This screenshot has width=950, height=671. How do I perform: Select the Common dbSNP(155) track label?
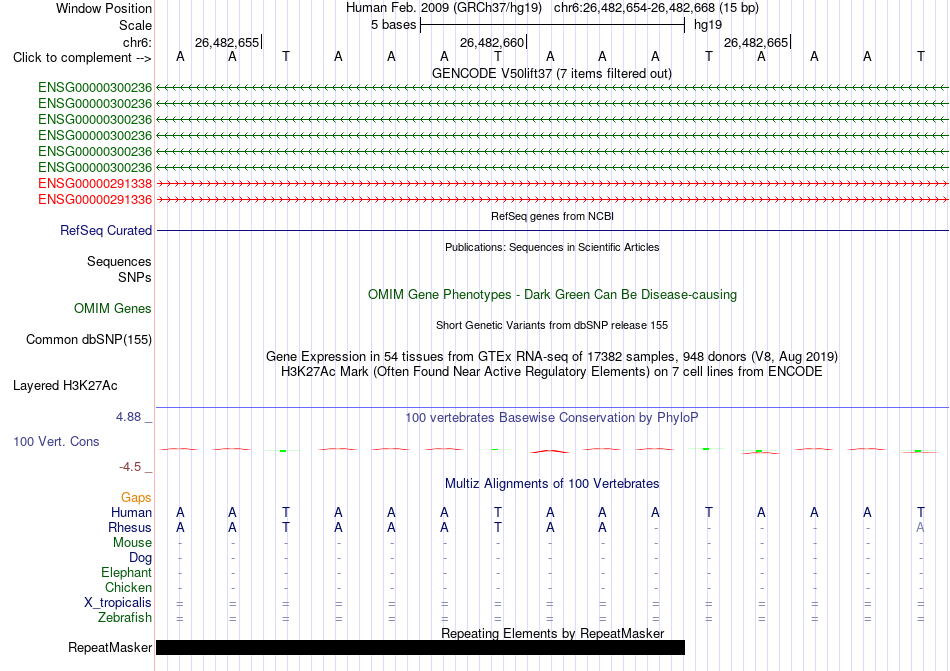tap(89, 340)
